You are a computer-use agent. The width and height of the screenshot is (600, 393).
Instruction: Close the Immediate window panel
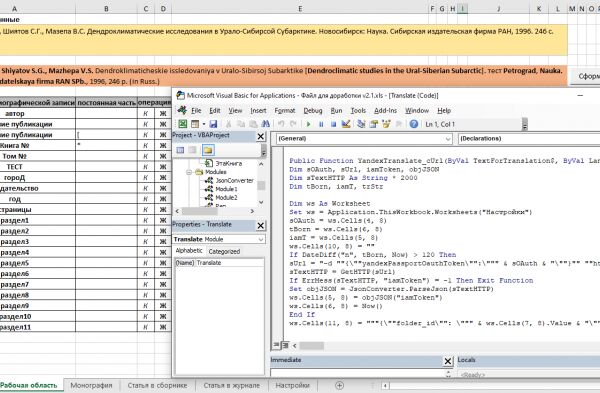tap(448, 360)
